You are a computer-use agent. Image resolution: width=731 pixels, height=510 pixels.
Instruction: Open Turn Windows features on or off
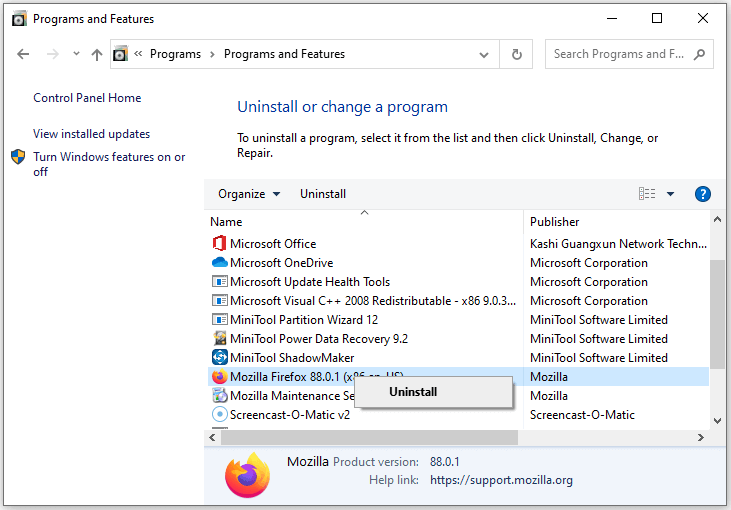109,164
